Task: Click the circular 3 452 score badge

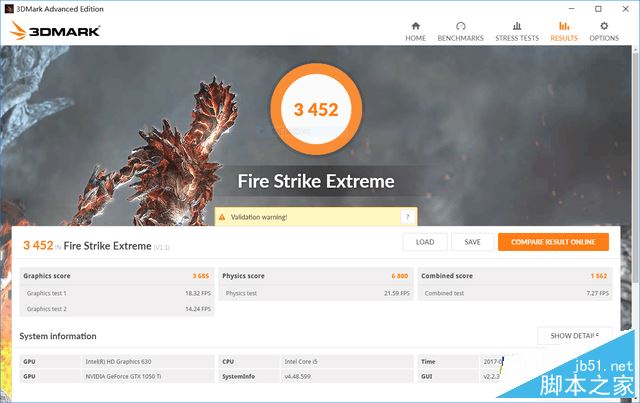Action: tap(316, 109)
